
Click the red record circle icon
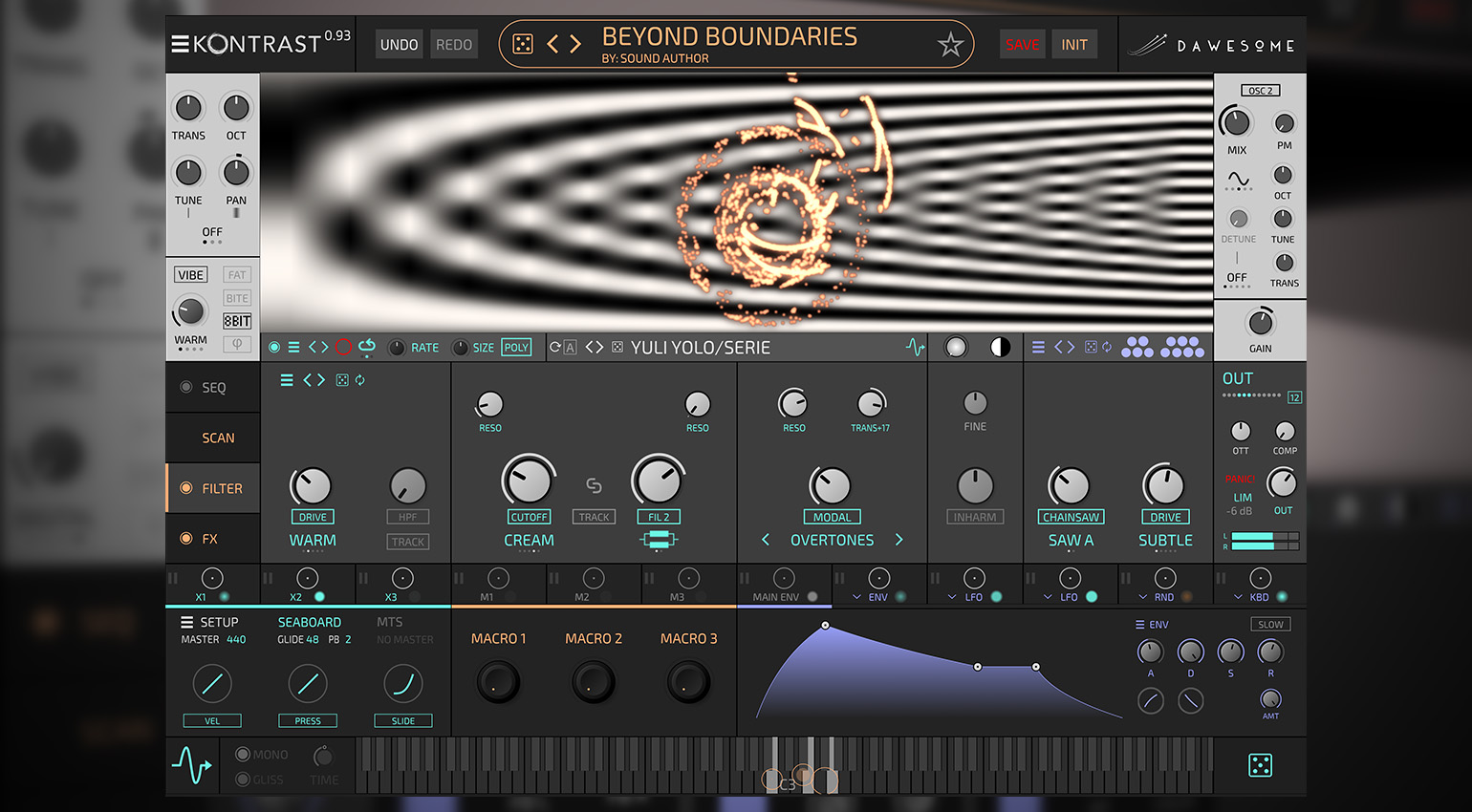click(x=343, y=348)
